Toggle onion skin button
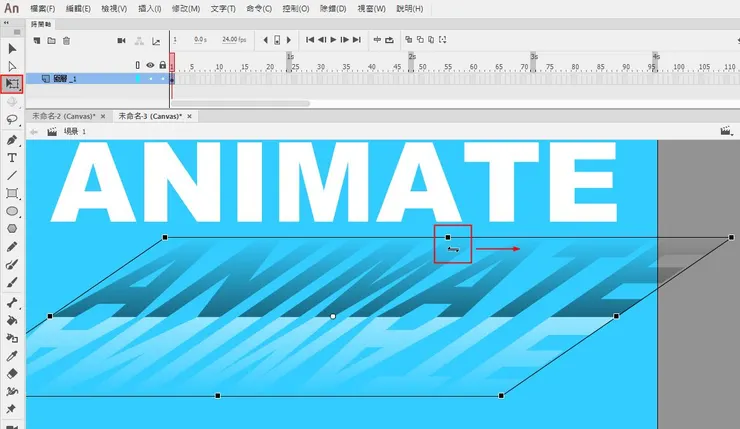The image size is (740, 429). coord(409,40)
